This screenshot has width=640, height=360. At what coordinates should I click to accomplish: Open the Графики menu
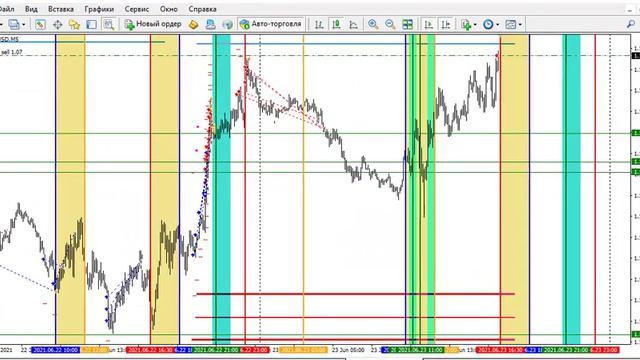pyautogui.click(x=99, y=9)
